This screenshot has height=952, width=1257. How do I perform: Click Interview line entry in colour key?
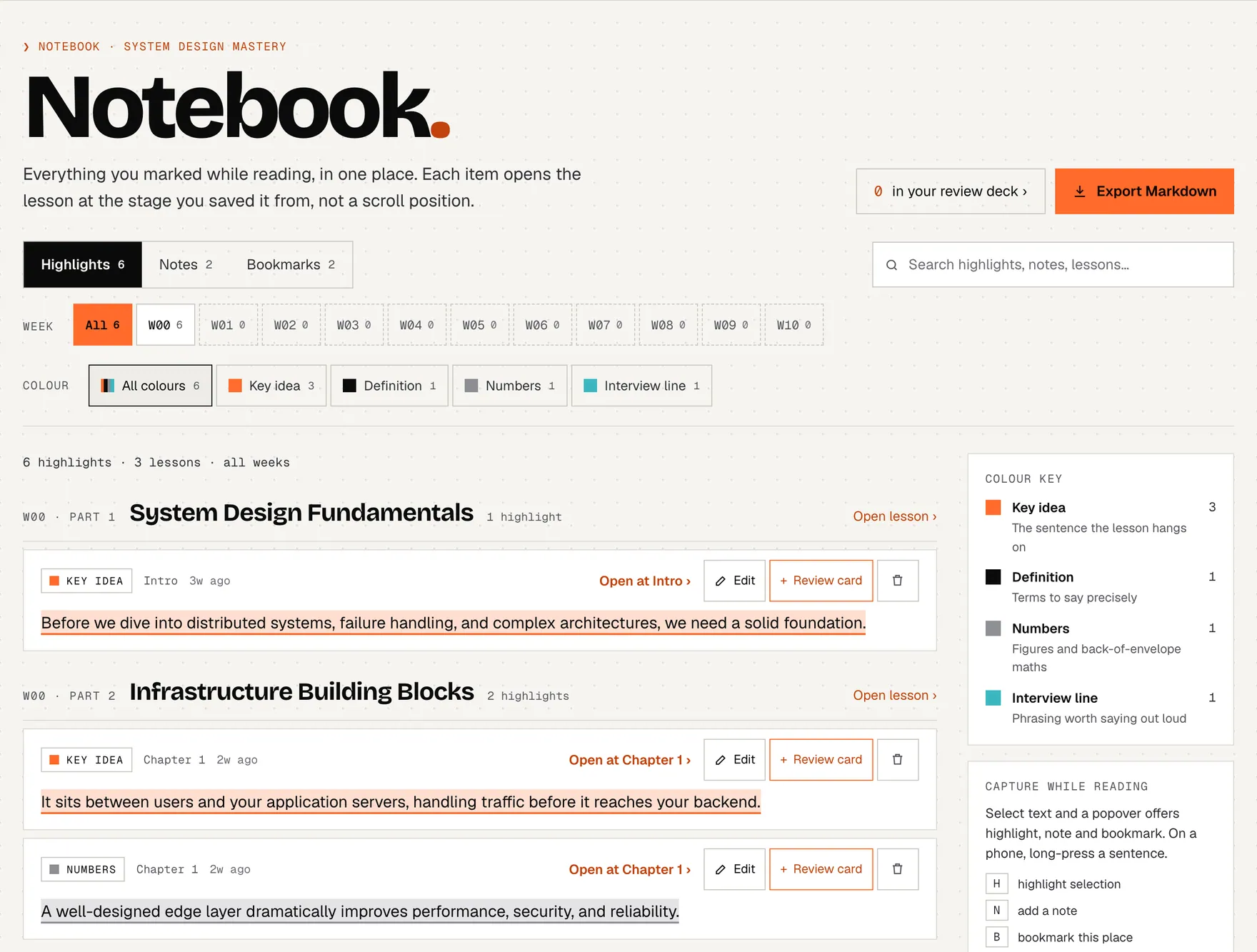pyautogui.click(x=1100, y=708)
